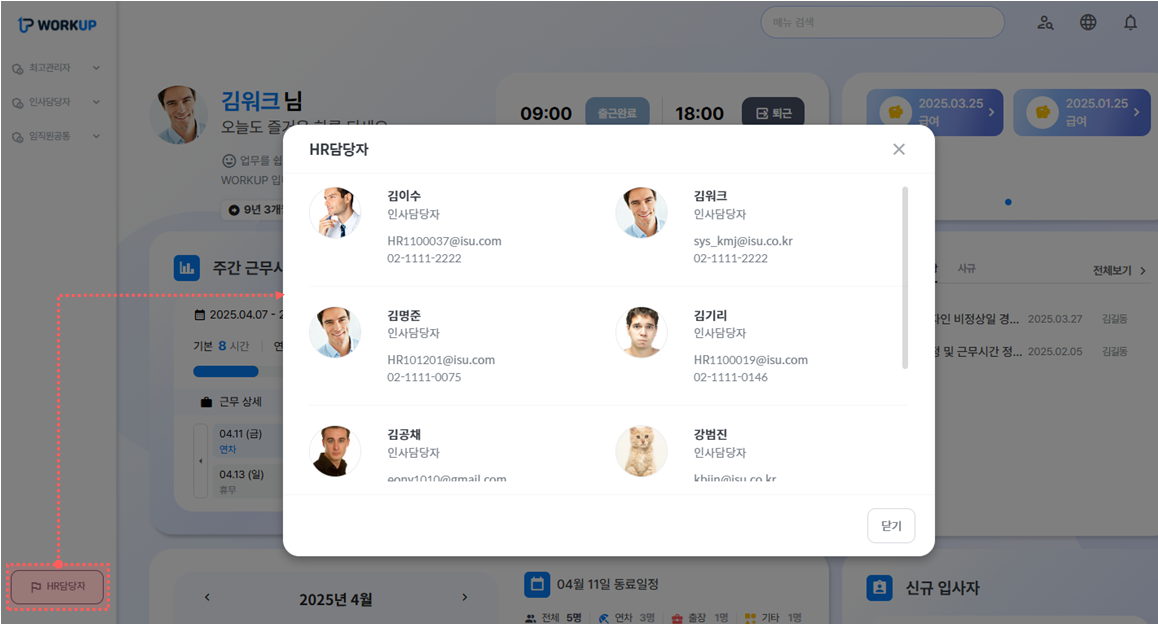Click the 메뉴 검색 input field
Screen dimensions: 1158x624
(x=883, y=23)
